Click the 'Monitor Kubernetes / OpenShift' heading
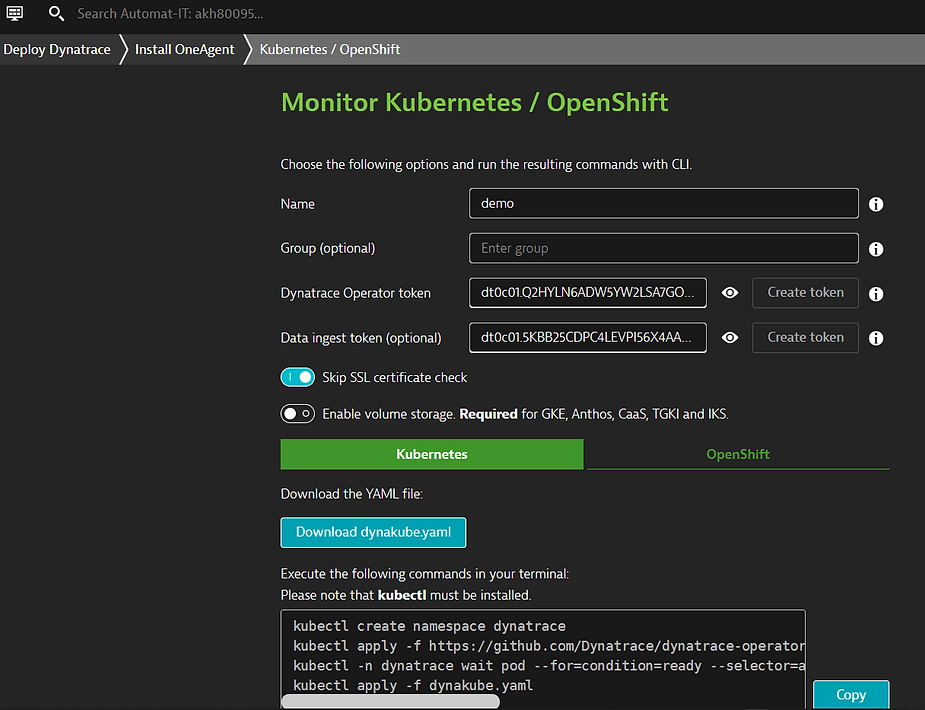The width and height of the screenshot is (925, 710). pos(475,103)
